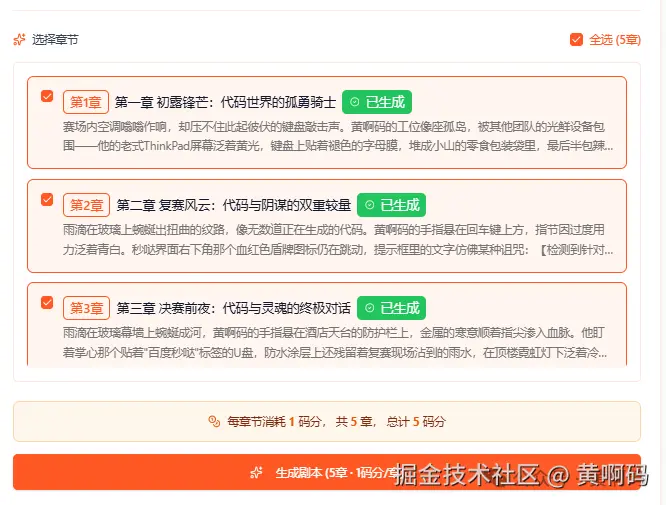Click the 已生成 badge on chapter two
This screenshot has height=505, width=666.
tap(391, 205)
